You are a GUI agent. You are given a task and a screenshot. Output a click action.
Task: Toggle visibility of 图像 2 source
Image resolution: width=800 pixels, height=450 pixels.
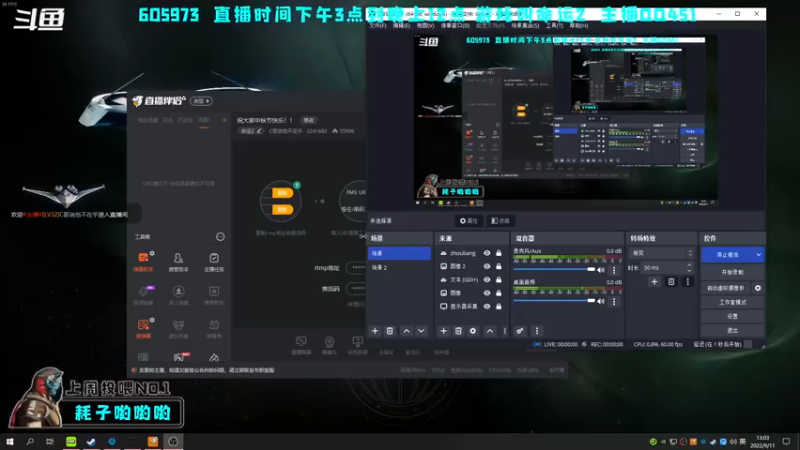487,266
